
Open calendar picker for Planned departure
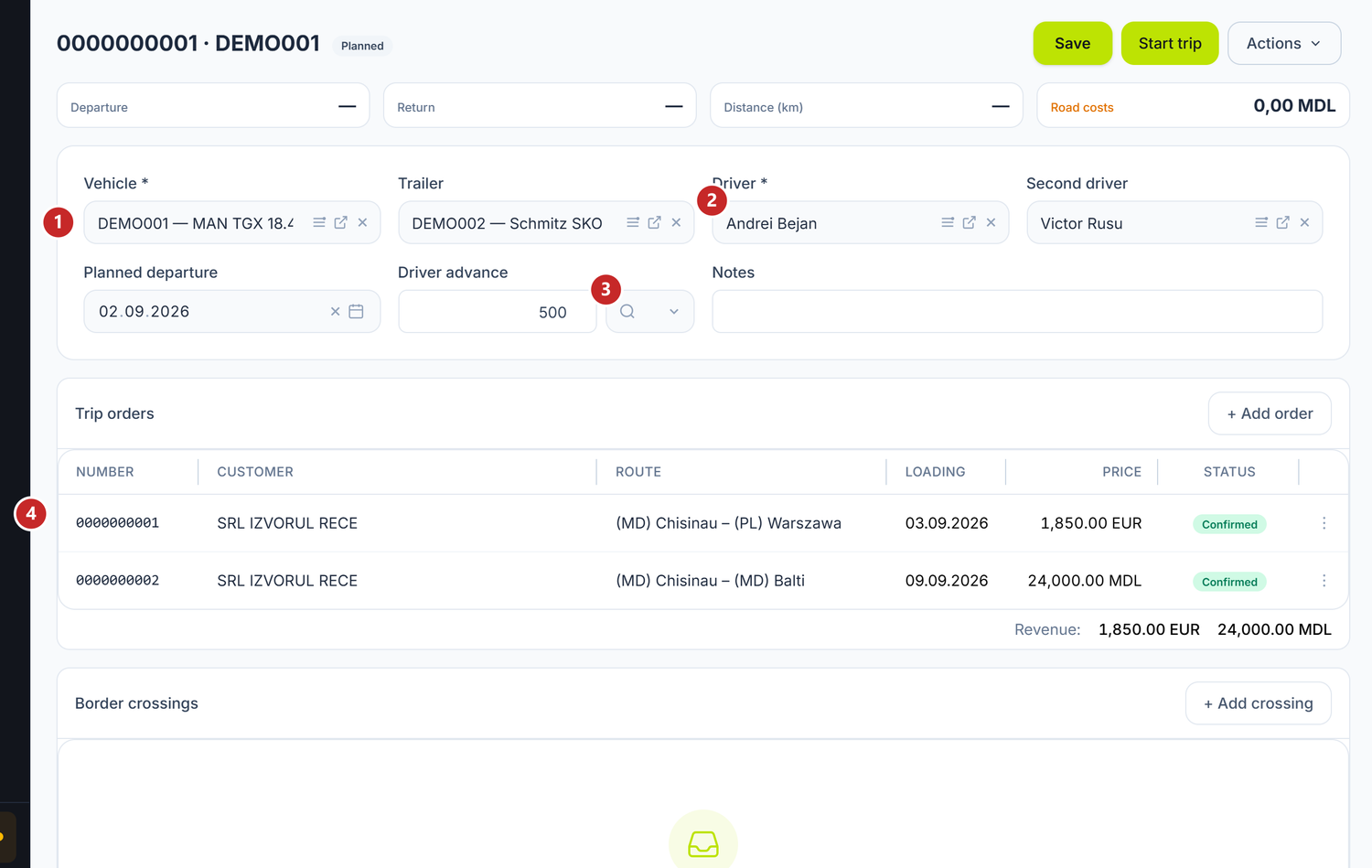[x=357, y=312]
